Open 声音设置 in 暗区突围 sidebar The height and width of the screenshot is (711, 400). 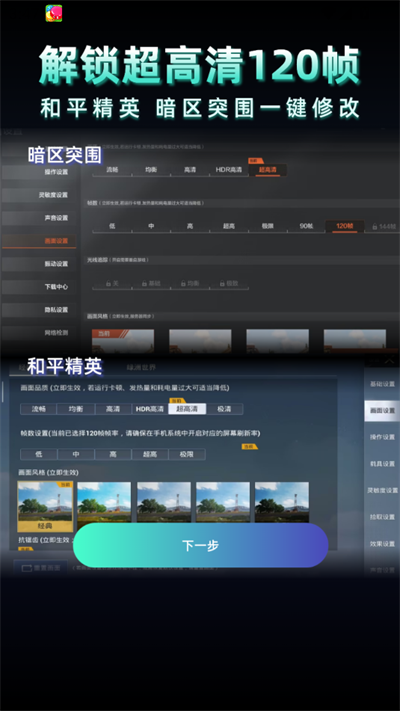39,218
